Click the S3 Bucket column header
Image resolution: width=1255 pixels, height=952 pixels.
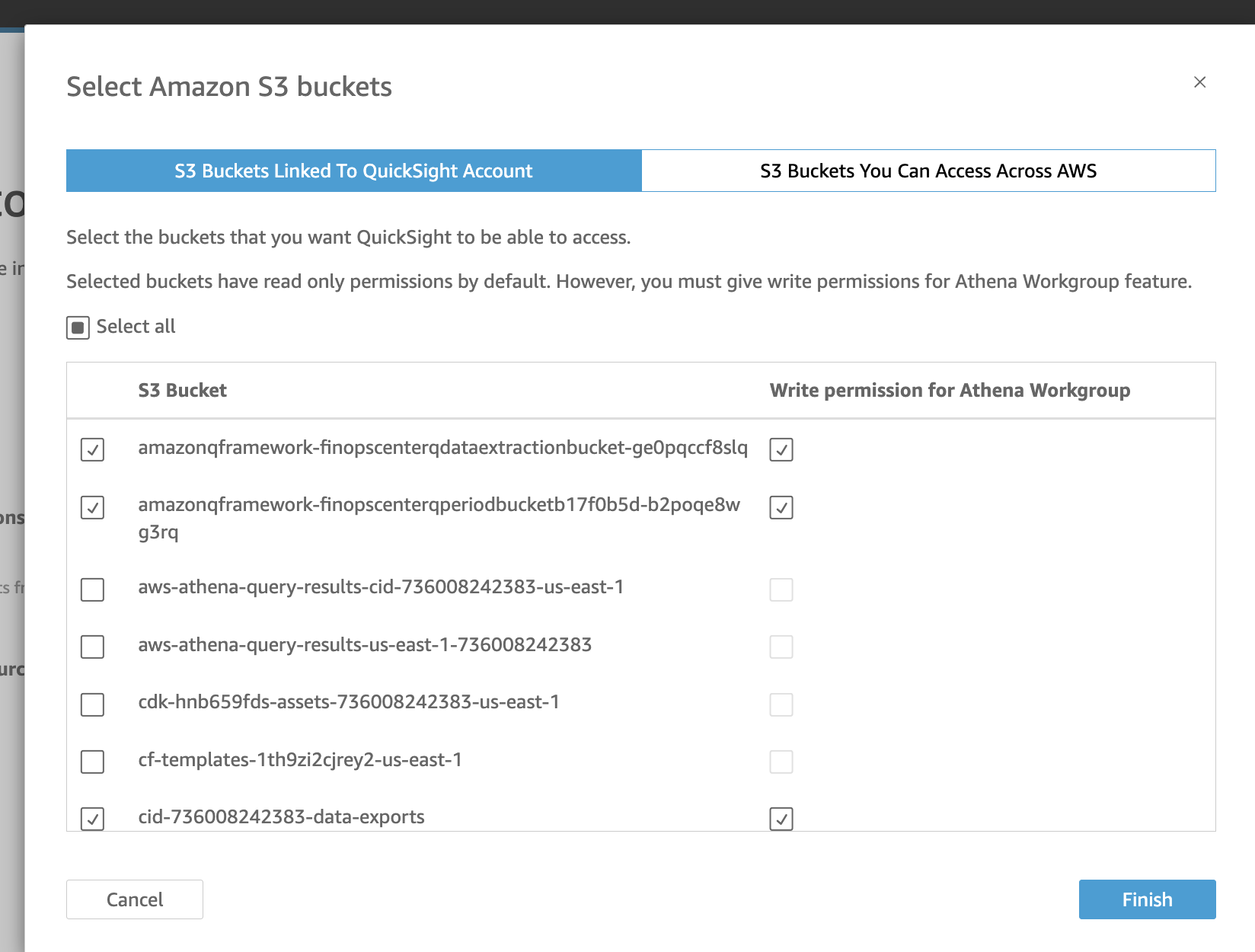[x=182, y=391]
